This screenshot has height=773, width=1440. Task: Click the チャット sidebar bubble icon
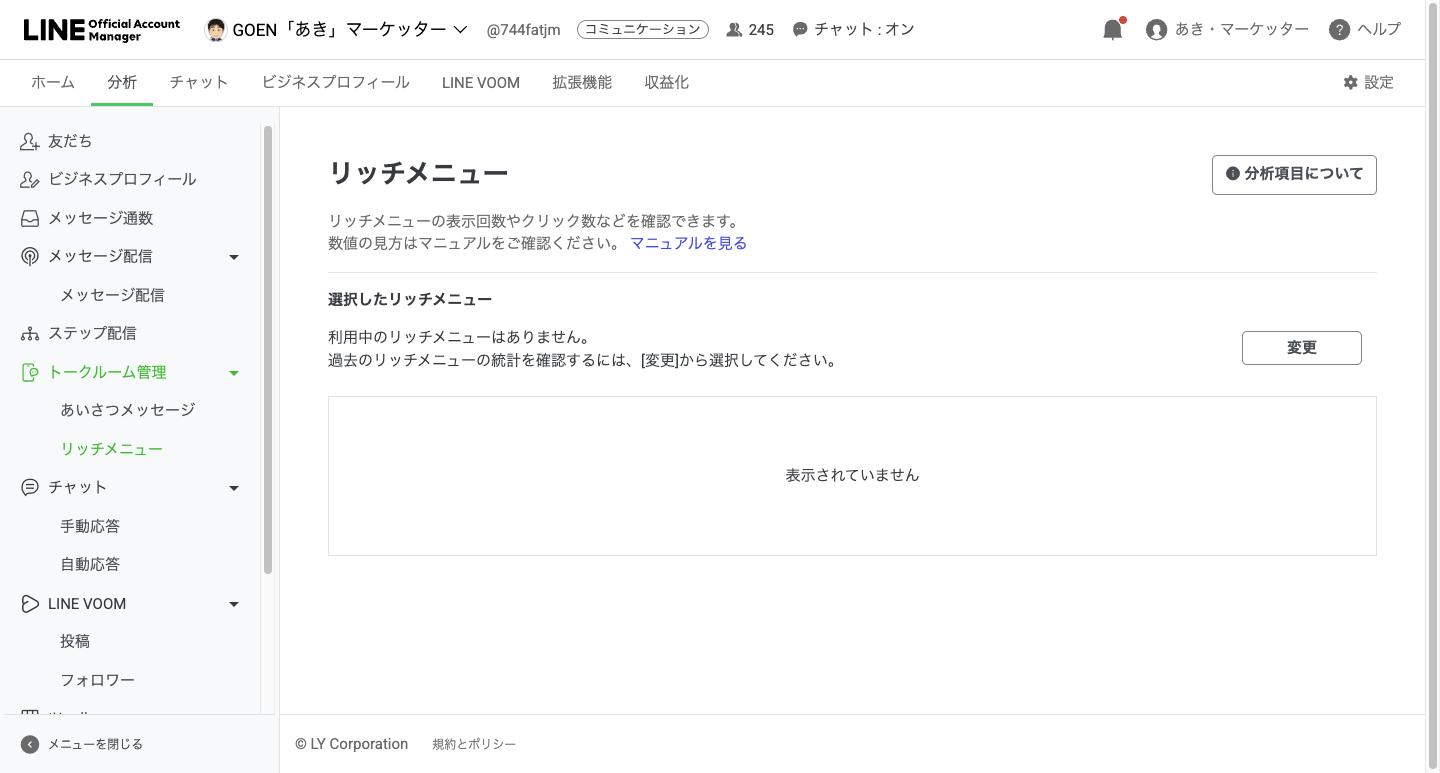(x=30, y=487)
